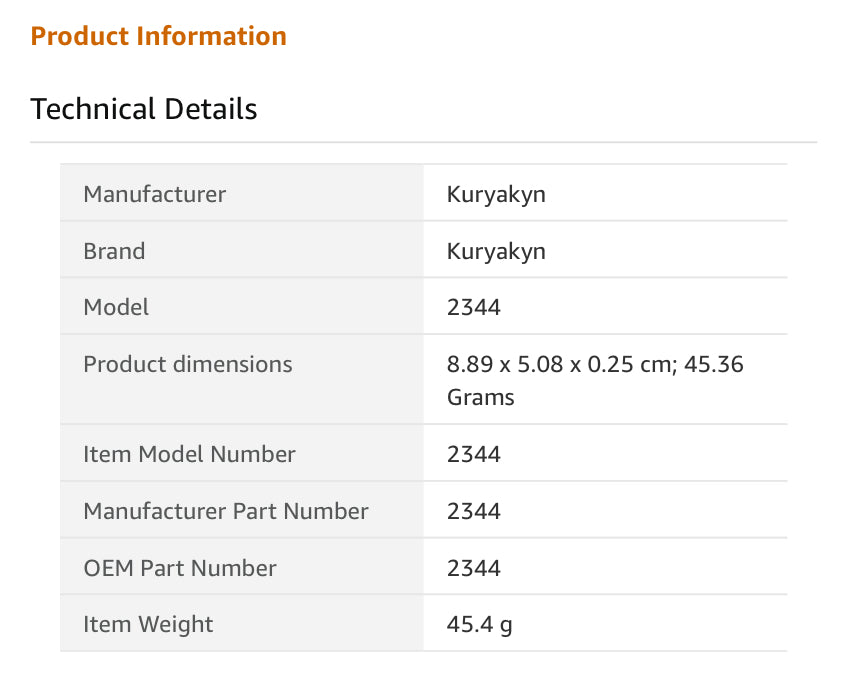
Task: Click the Product Information heading
Action: pos(158,36)
